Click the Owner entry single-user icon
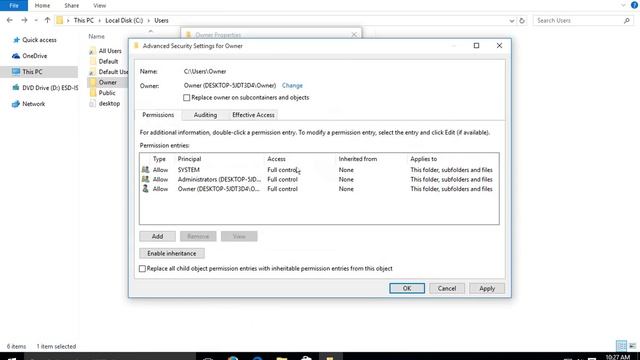Image resolution: width=640 pixels, height=360 pixels. click(x=145, y=189)
